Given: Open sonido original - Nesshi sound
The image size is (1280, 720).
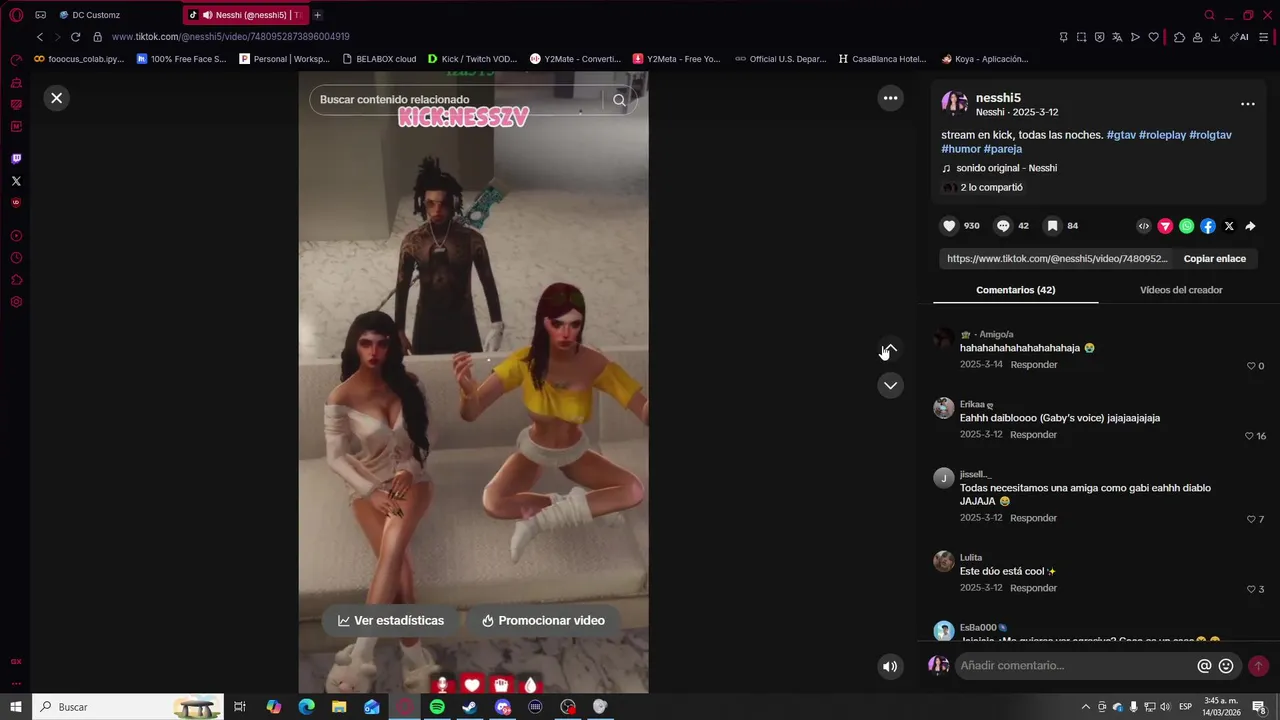Looking at the screenshot, I should click(x=1006, y=168).
